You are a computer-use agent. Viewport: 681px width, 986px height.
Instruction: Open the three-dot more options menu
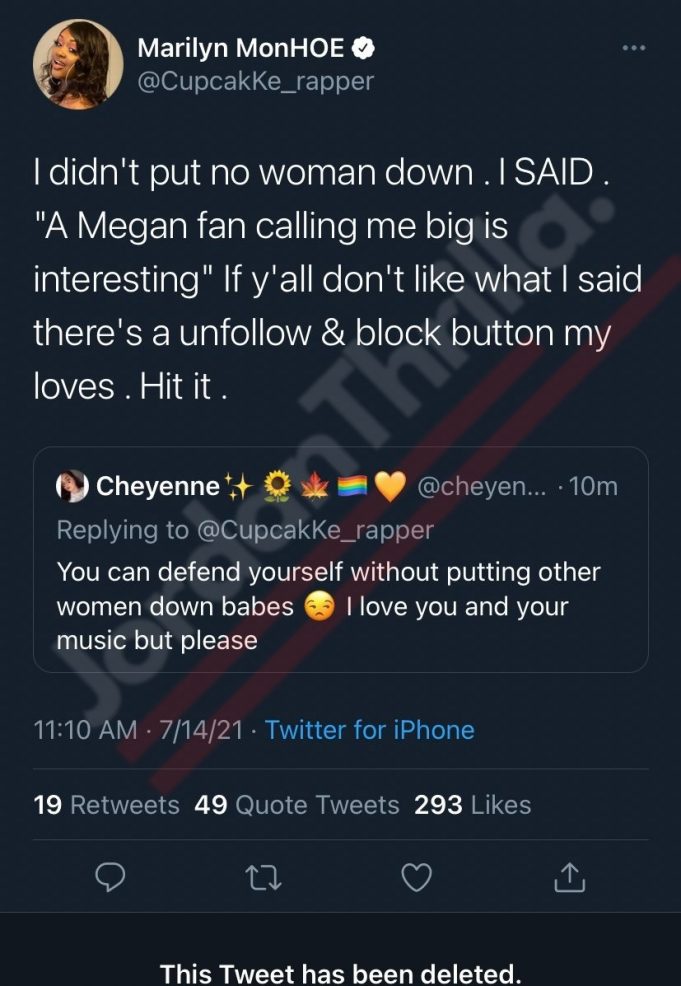pos(634,48)
